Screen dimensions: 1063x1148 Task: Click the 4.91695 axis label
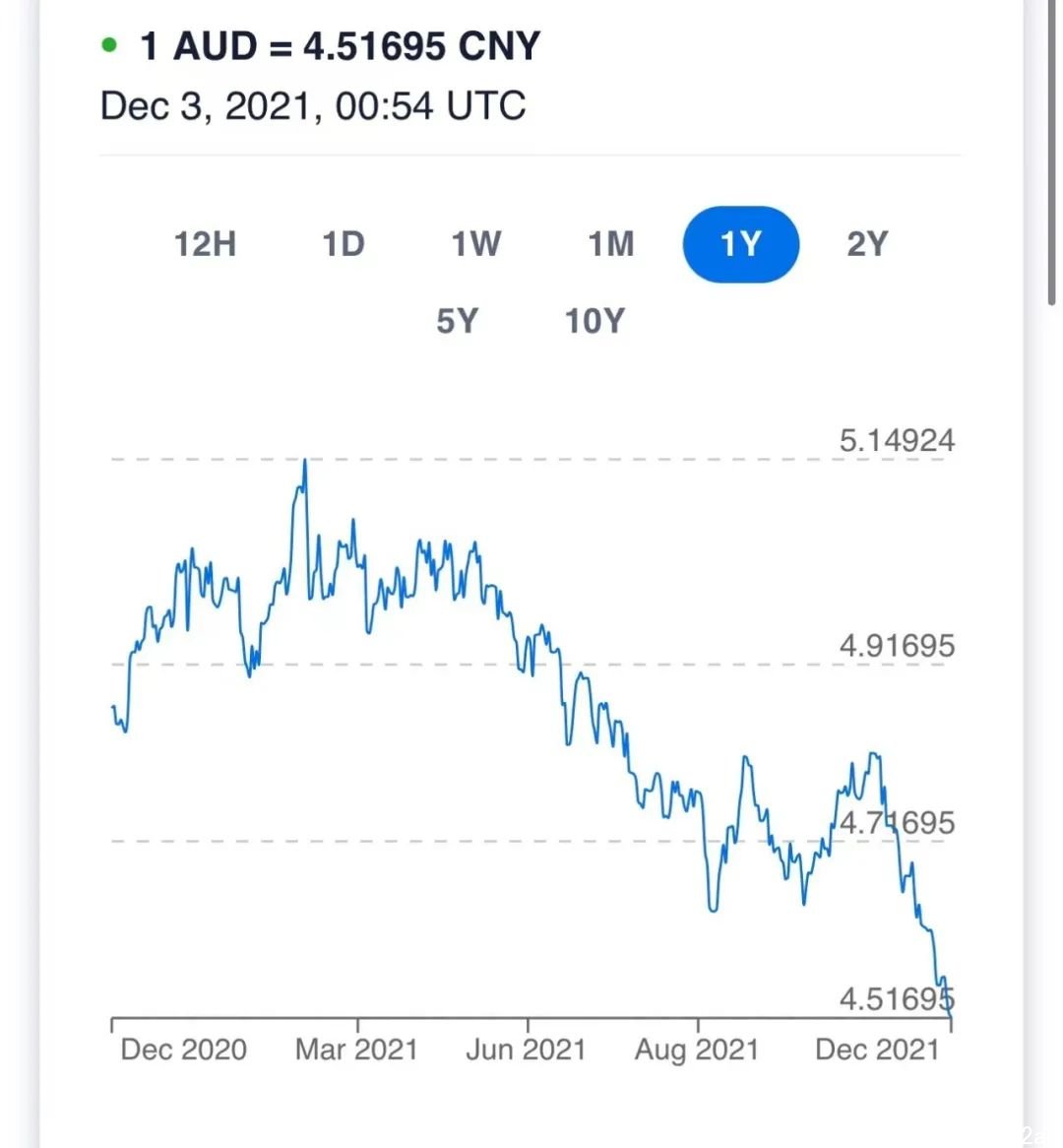897,646
